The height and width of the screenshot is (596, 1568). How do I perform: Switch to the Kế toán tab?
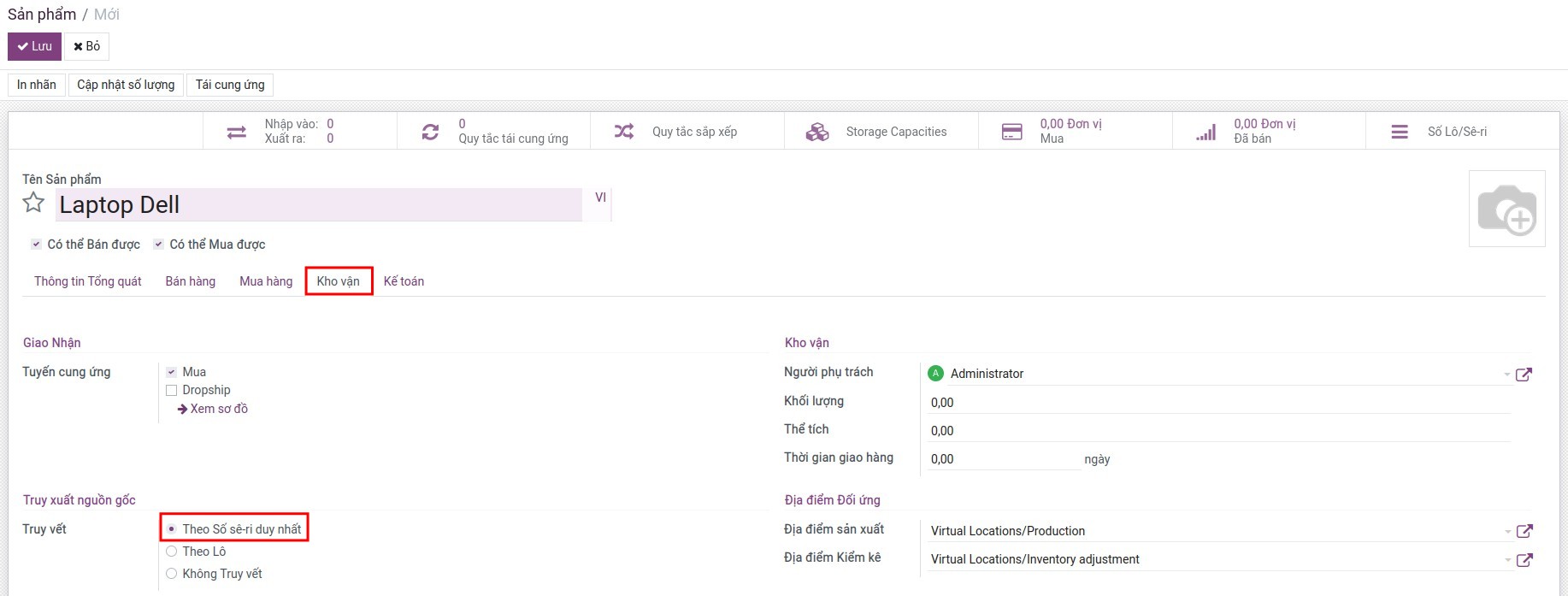(x=404, y=281)
